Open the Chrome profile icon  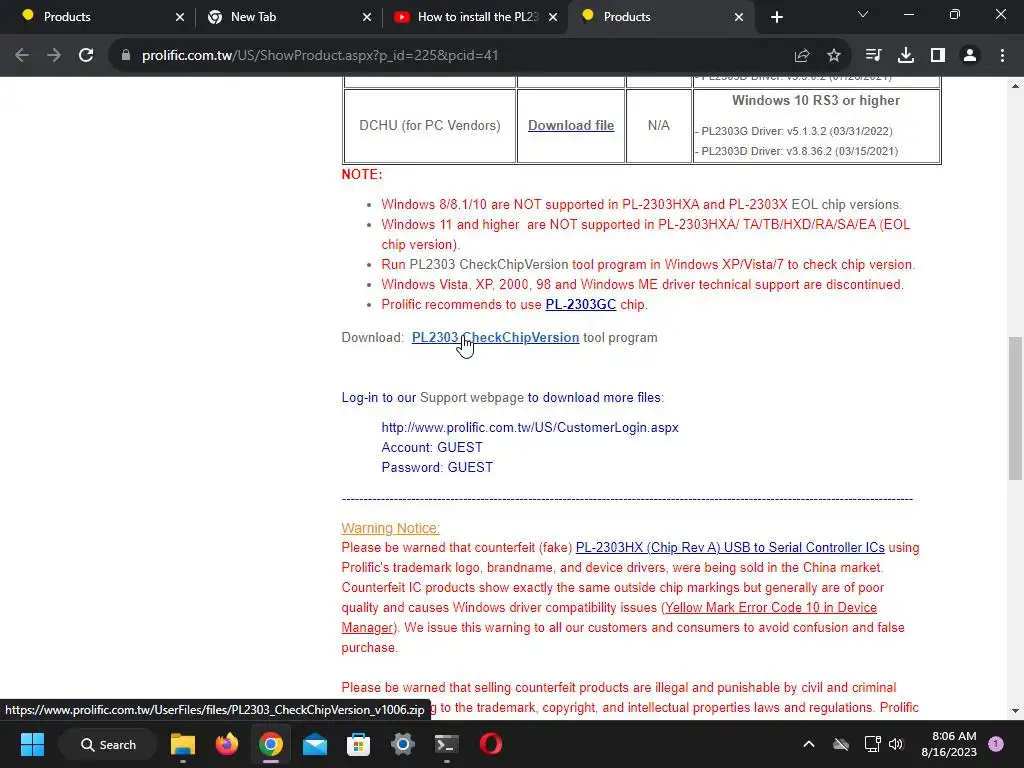pos(970,56)
